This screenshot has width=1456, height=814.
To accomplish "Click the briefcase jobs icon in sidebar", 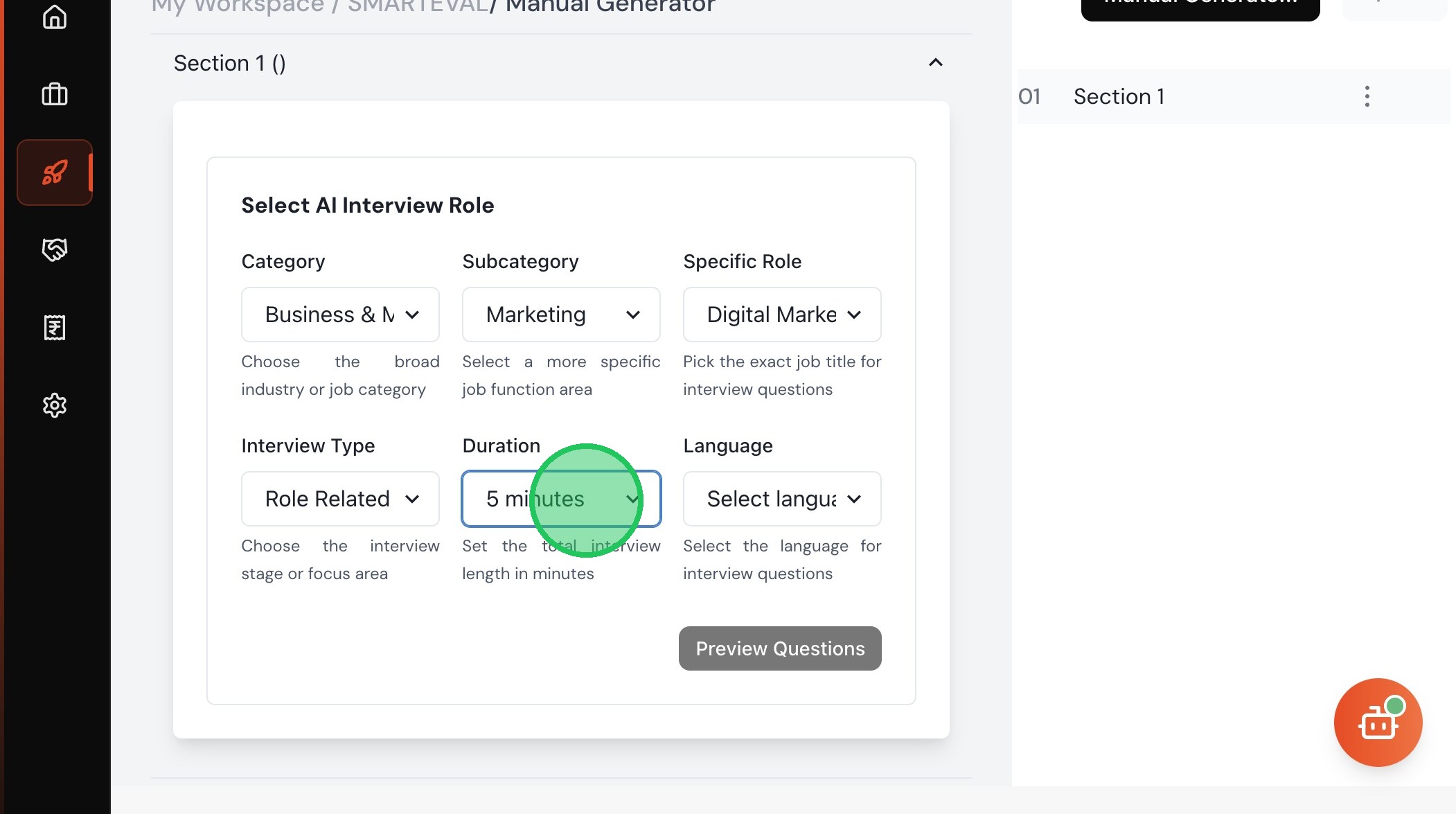I will [x=55, y=94].
